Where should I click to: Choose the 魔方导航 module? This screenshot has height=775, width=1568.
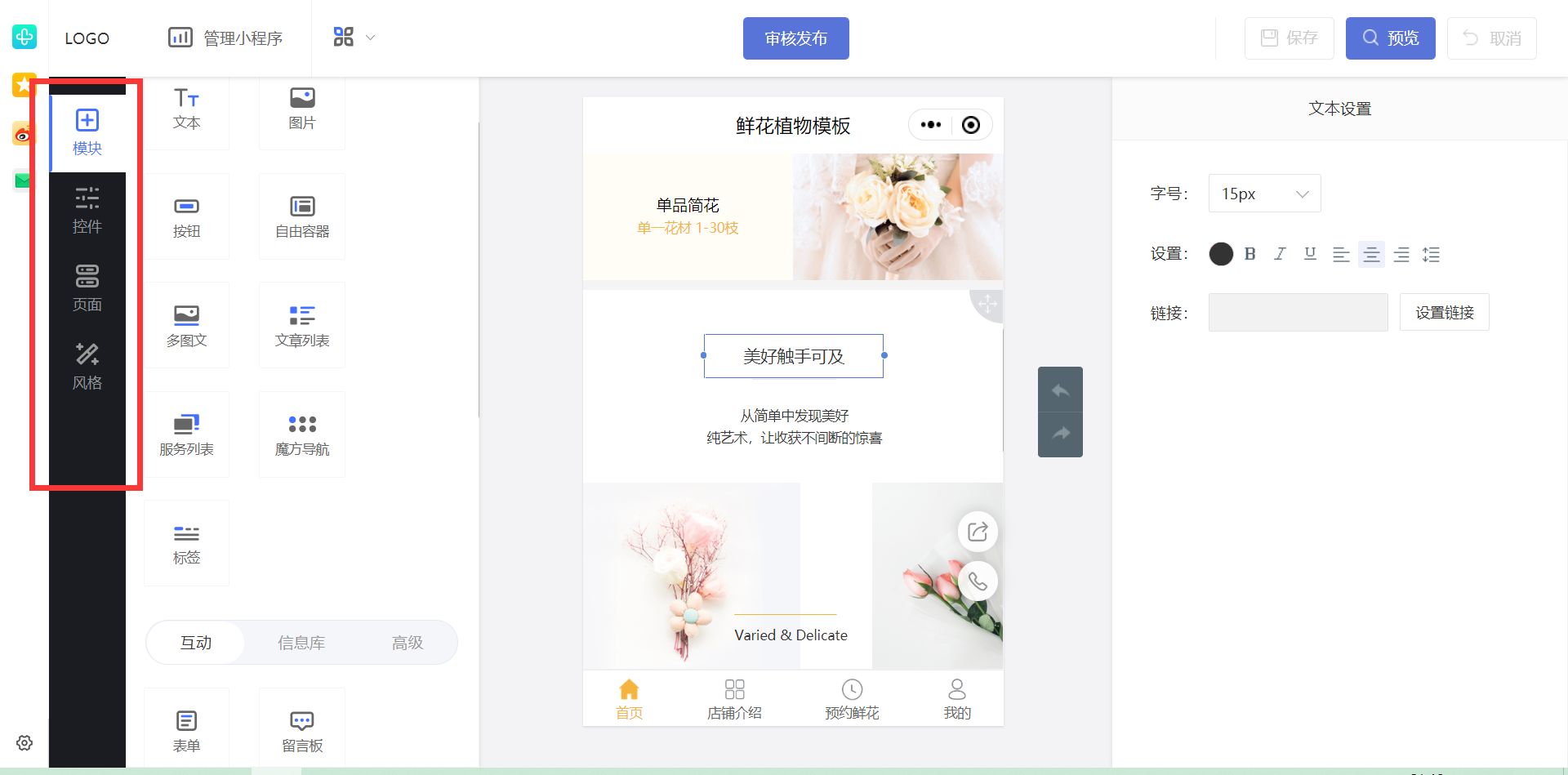301,434
